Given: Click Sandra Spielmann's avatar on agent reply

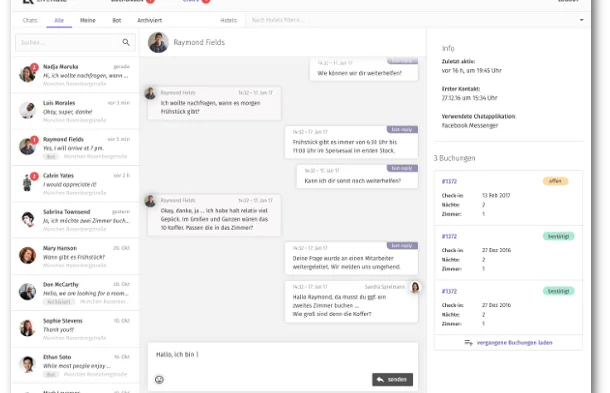Looking at the screenshot, I should tap(415, 287).
